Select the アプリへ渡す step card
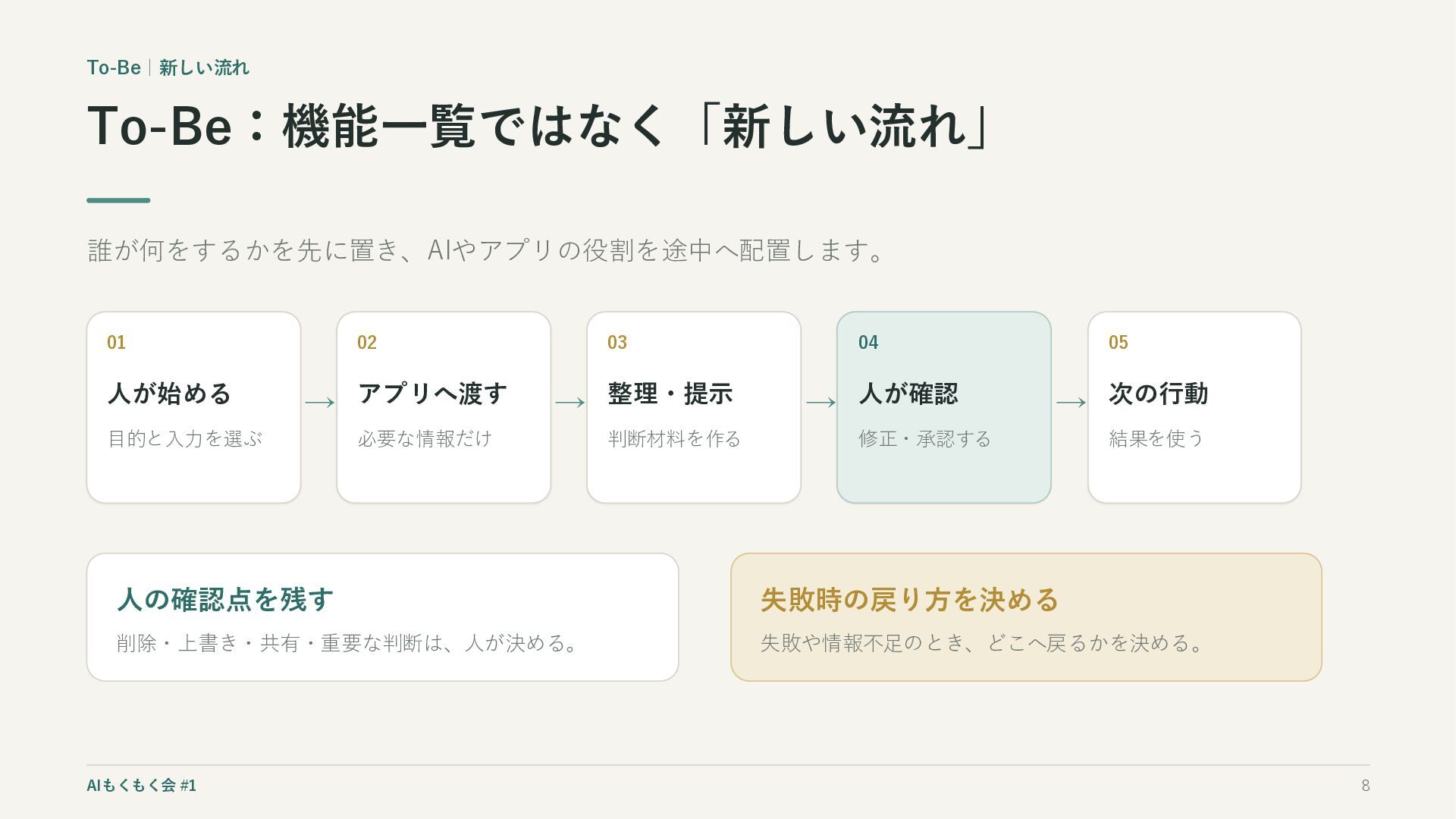The height and width of the screenshot is (819, 1456). pyautogui.click(x=444, y=407)
